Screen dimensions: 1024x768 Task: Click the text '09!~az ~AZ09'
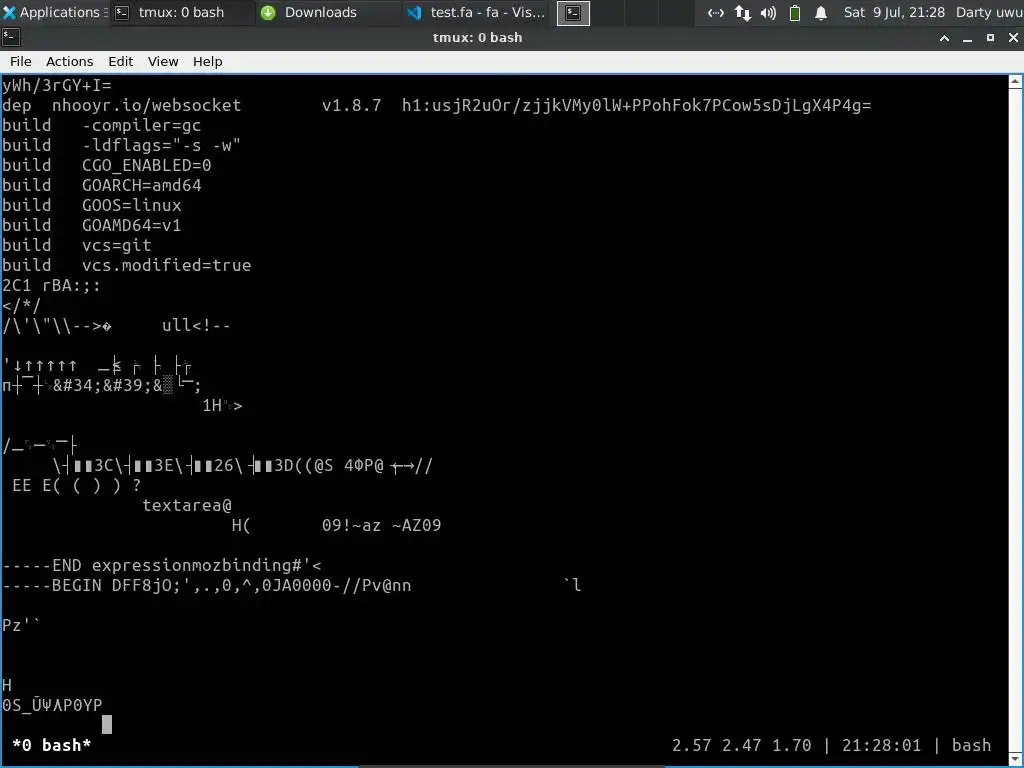381,526
